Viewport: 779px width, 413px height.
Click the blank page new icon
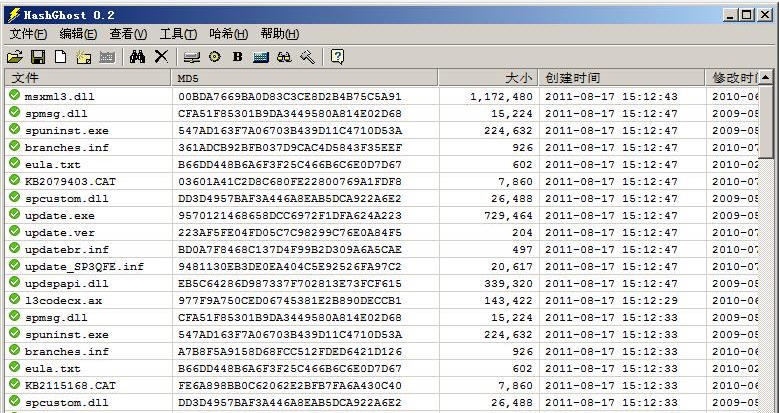click(x=61, y=57)
